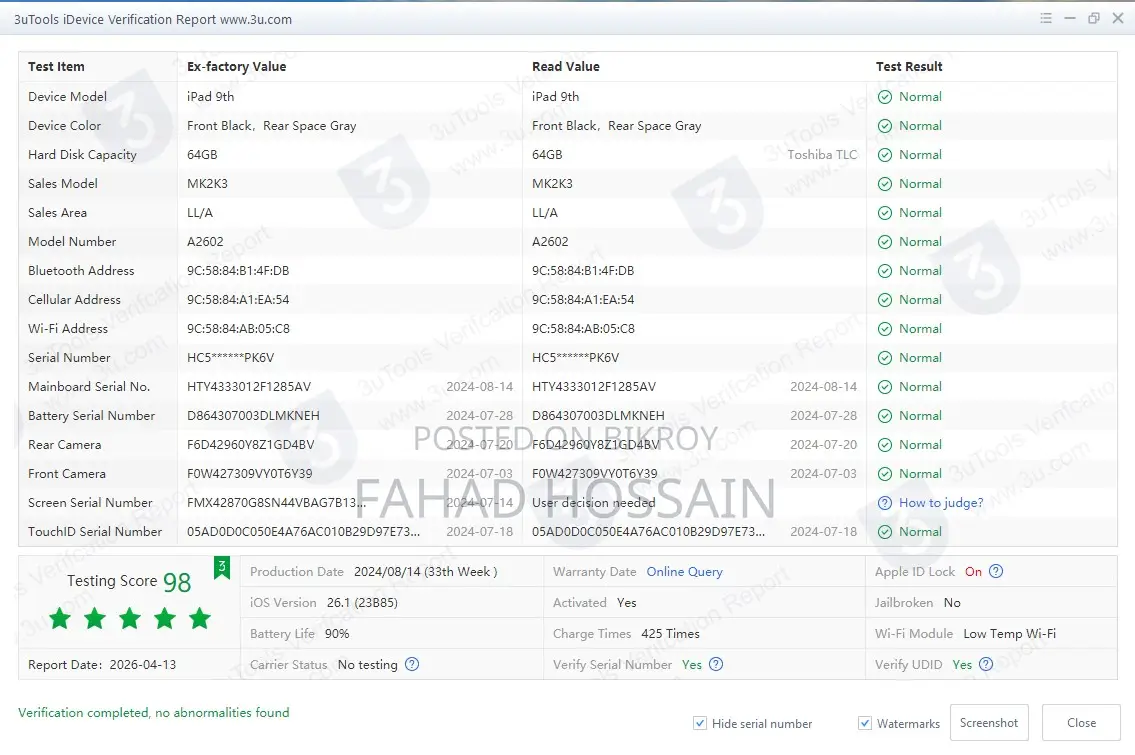
Task: Click the Ex-factory Value column header
Action: point(237,67)
